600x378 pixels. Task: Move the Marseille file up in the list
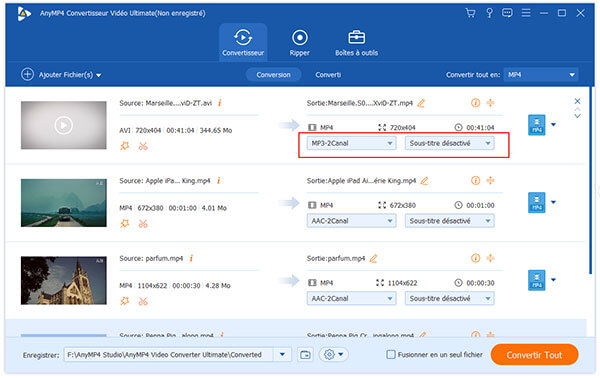577,109
